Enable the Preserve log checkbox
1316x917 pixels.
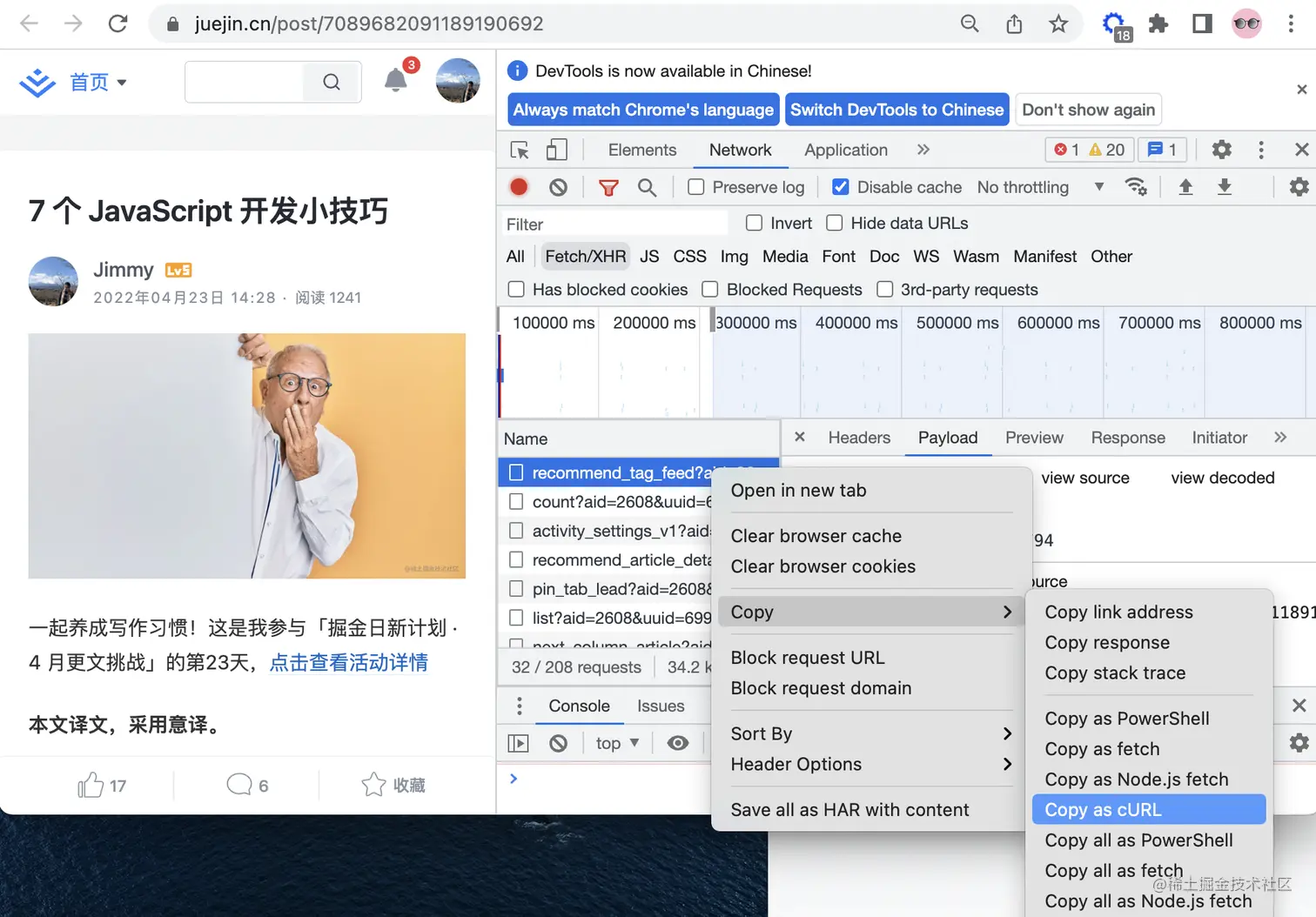pyautogui.click(x=696, y=187)
